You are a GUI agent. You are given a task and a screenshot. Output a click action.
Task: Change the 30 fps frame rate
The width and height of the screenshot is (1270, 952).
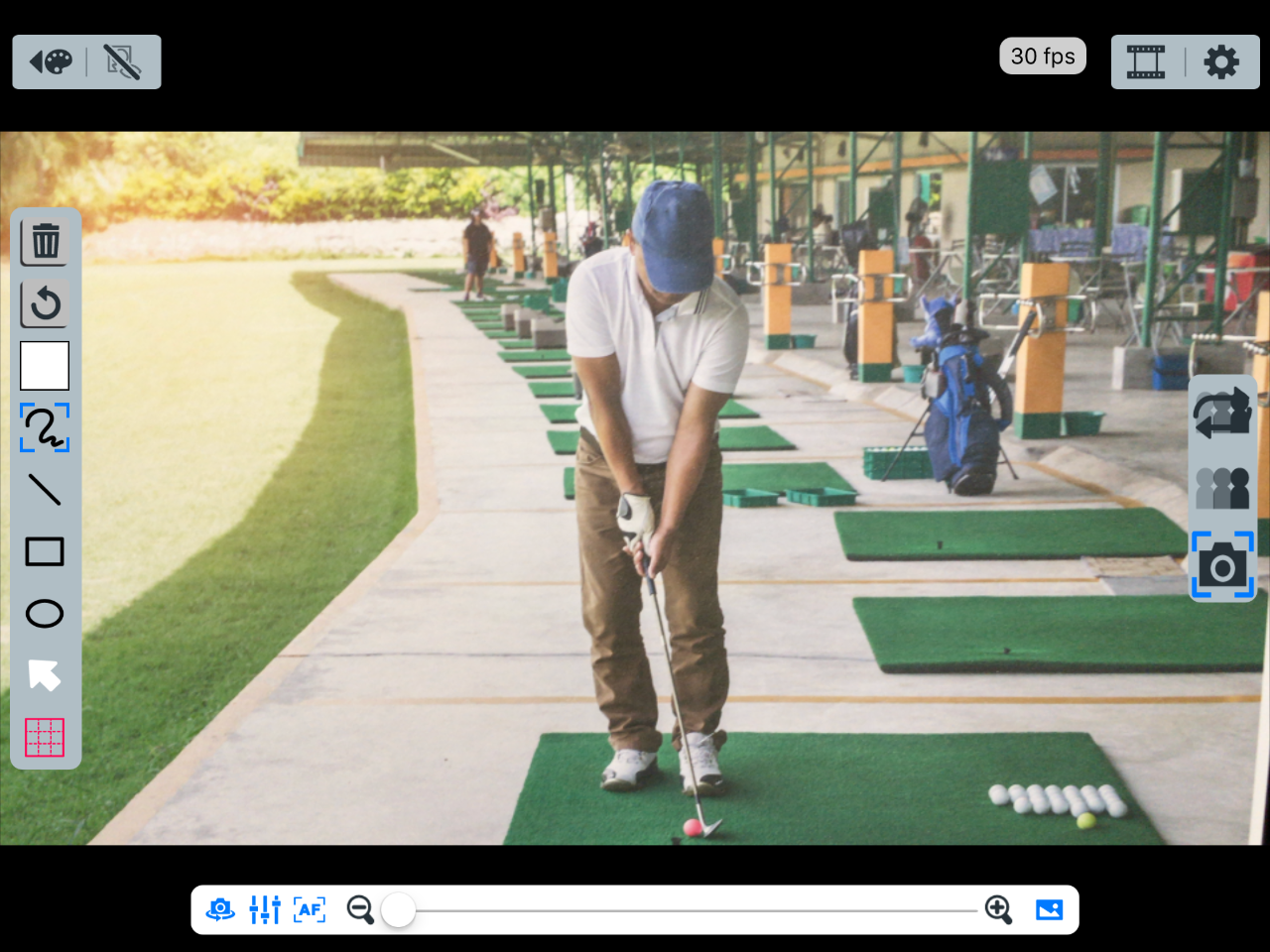pyautogui.click(x=1043, y=57)
